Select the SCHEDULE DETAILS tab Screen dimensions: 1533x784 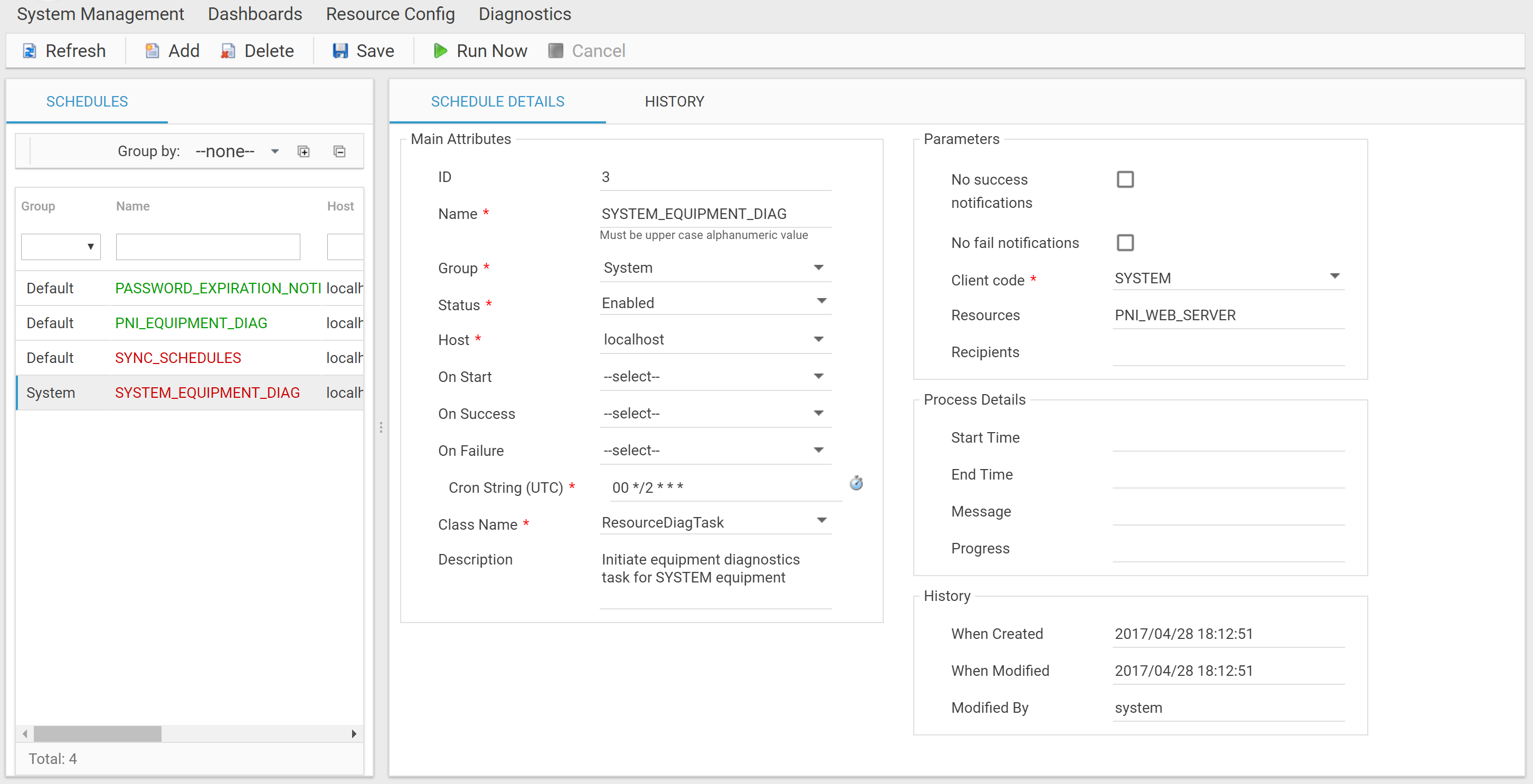pos(497,102)
